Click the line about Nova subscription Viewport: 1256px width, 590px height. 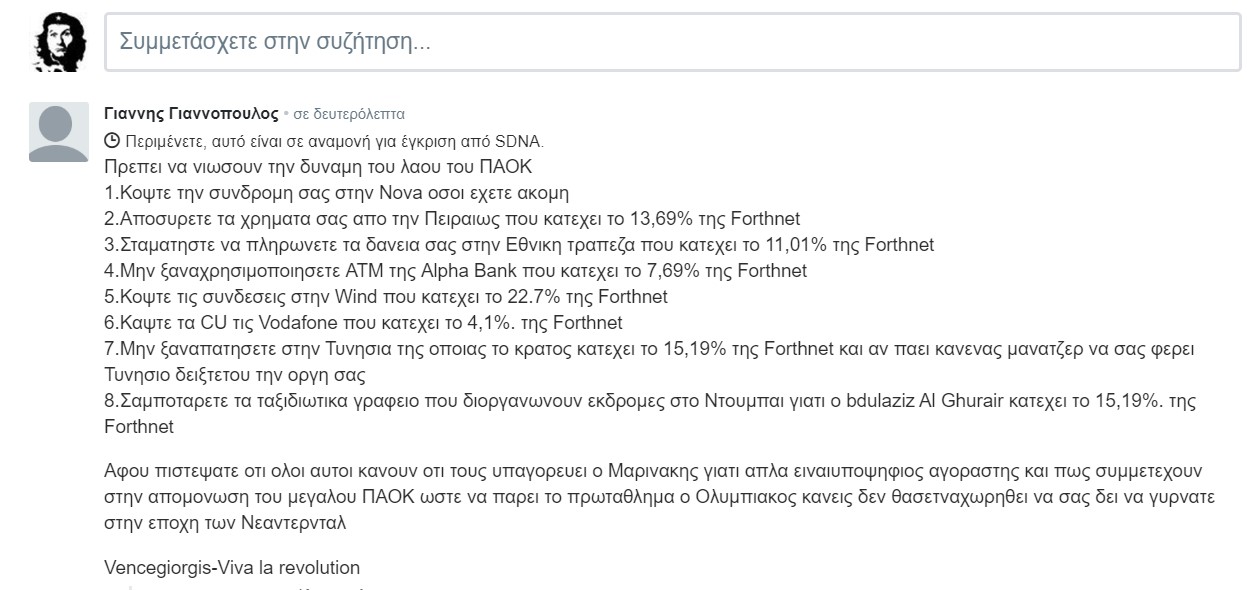click(x=336, y=192)
